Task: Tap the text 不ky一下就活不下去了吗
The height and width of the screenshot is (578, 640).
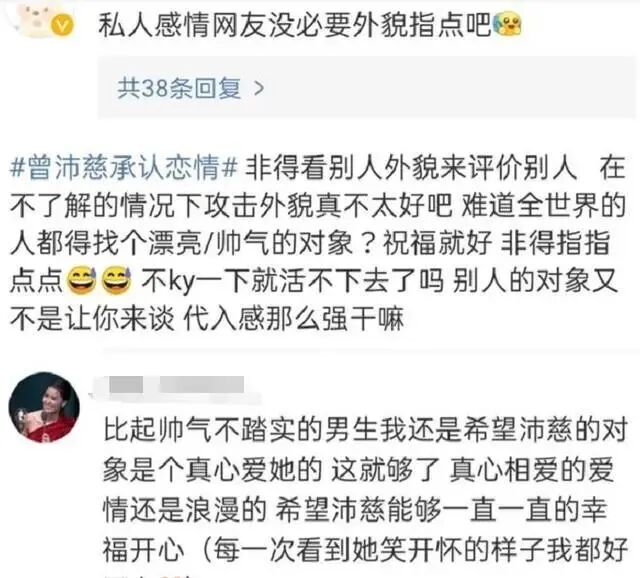Action: (292, 281)
